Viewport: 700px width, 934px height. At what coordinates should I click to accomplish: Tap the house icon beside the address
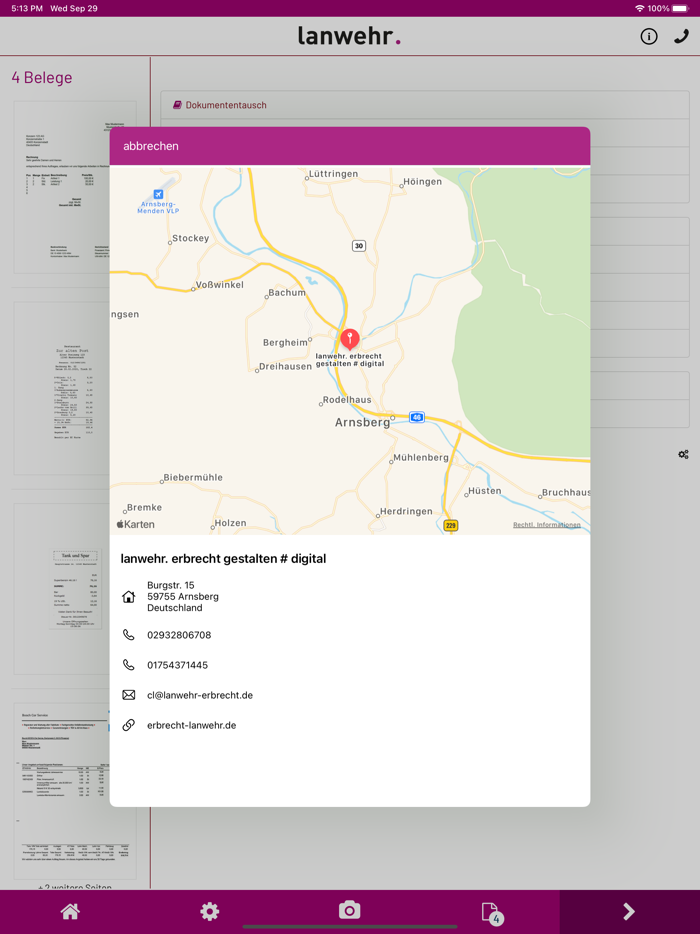pyautogui.click(x=129, y=597)
